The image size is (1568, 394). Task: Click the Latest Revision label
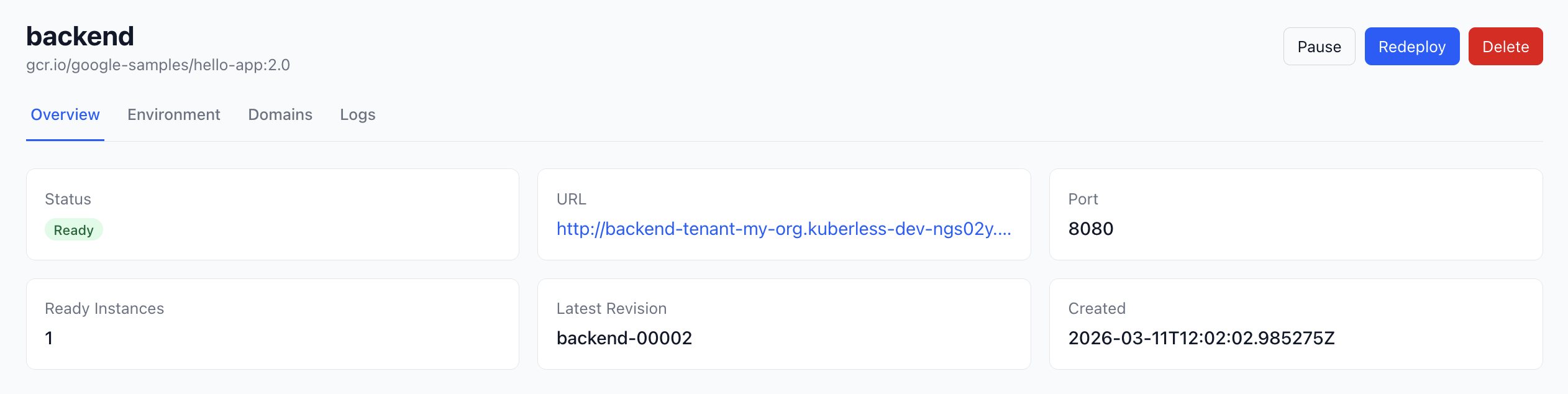click(x=611, y=309)
